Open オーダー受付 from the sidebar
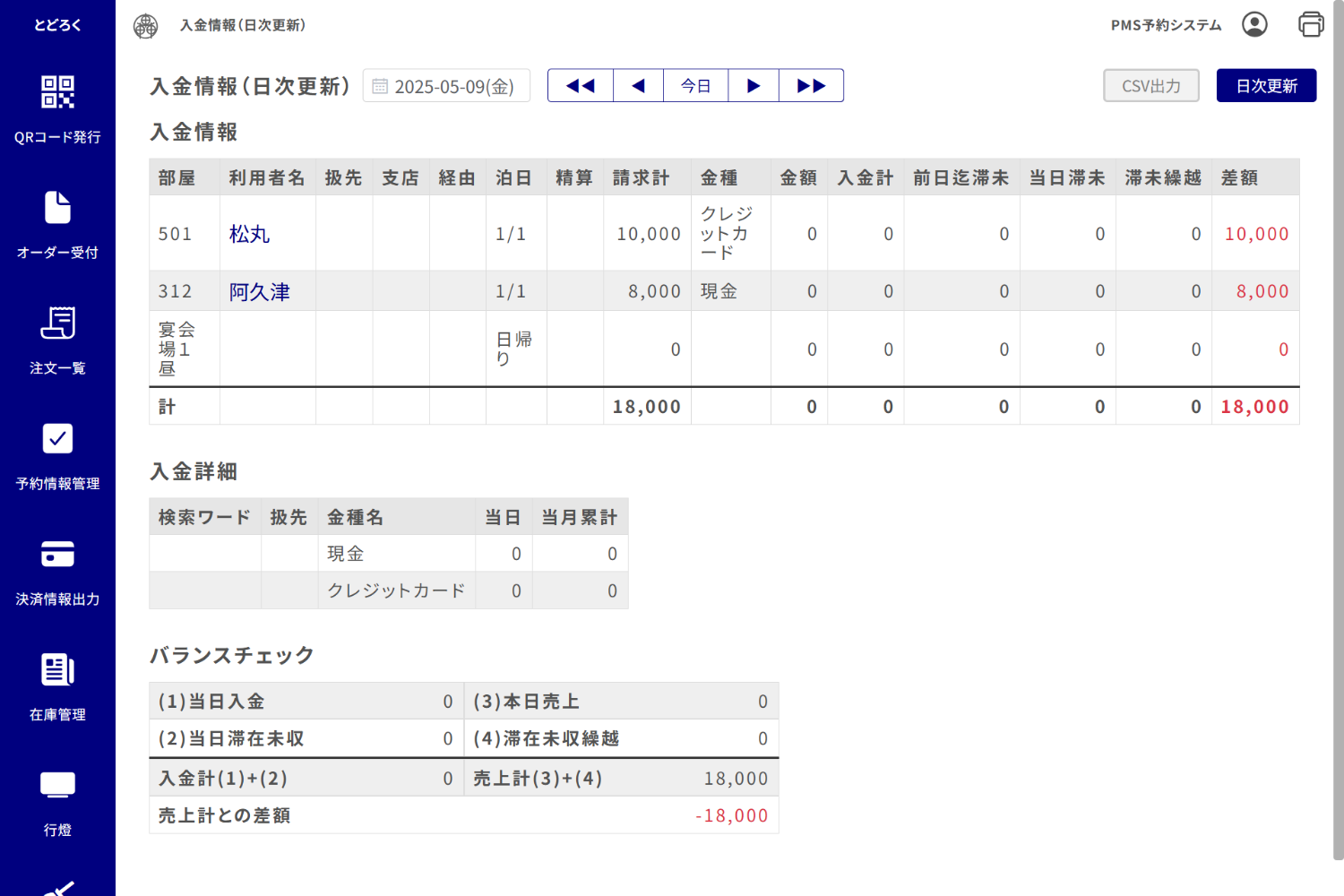The width and height of the screenshot is (1344, 896). (57, 208)
